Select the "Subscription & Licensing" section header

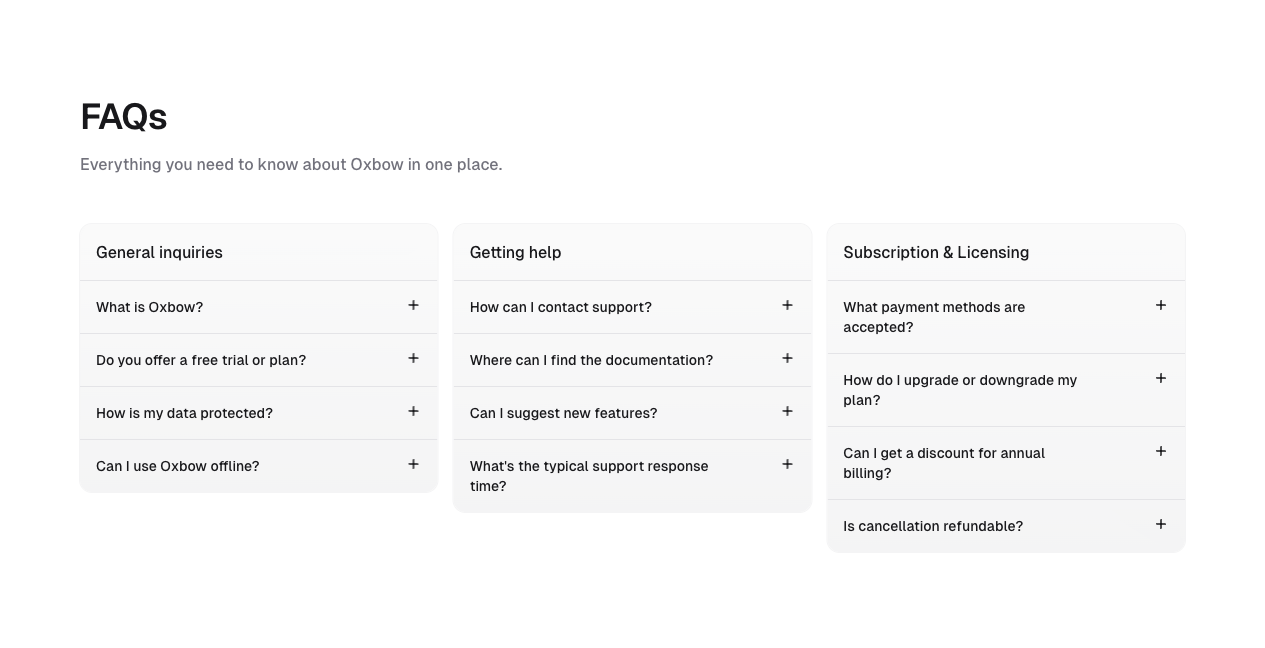point(935,253)
